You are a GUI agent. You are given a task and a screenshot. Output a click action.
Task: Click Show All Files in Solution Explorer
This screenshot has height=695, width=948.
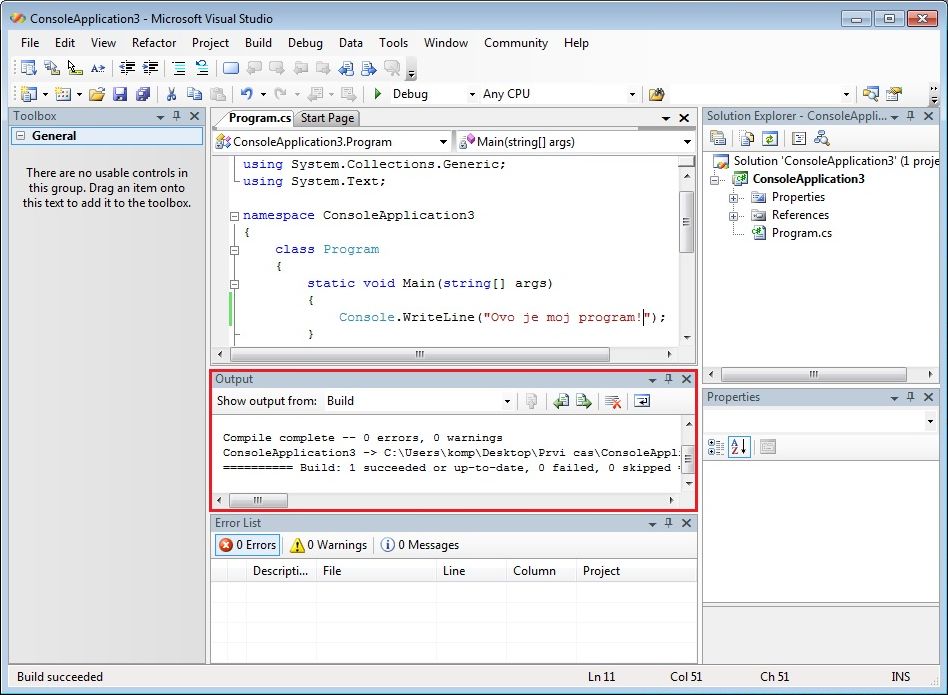coord(747,138)
